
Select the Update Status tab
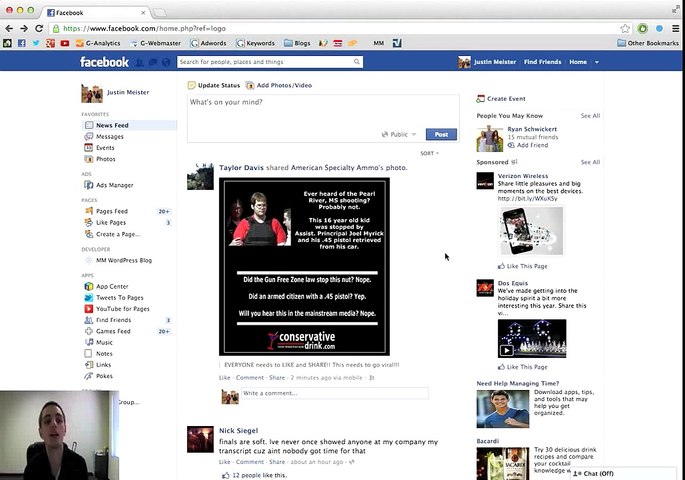click(218, 86)
